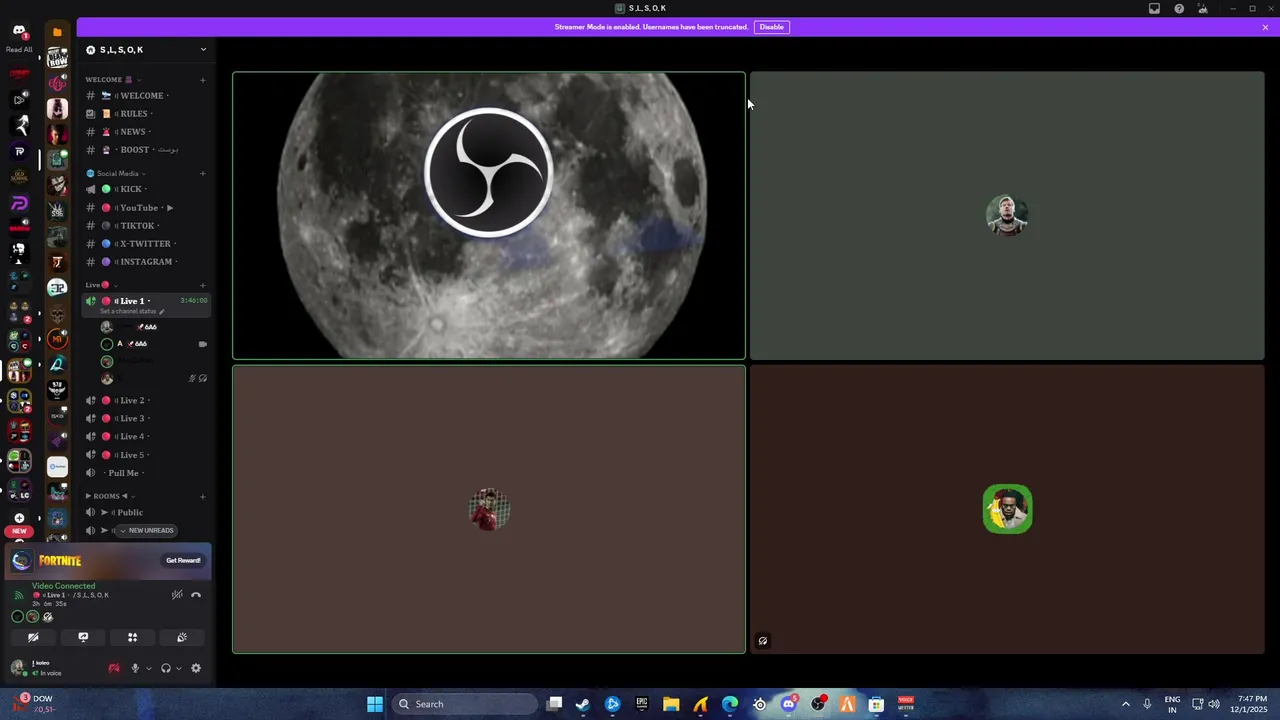Click the red camera-off icon in user panel
Screen dimensions: 1280x720
(114, 668)
